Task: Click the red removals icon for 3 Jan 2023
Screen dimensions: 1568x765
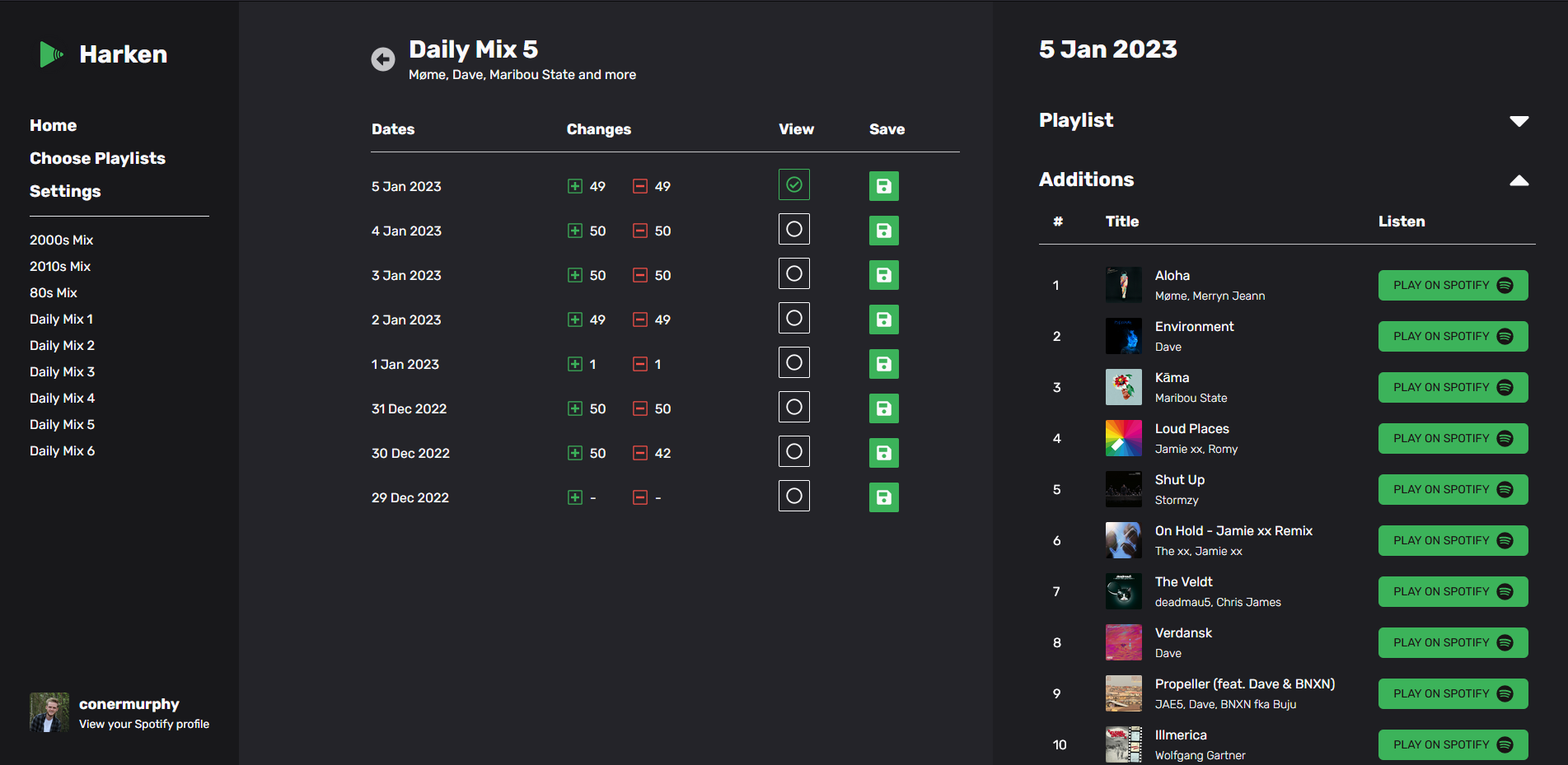Action: [640, 275]
